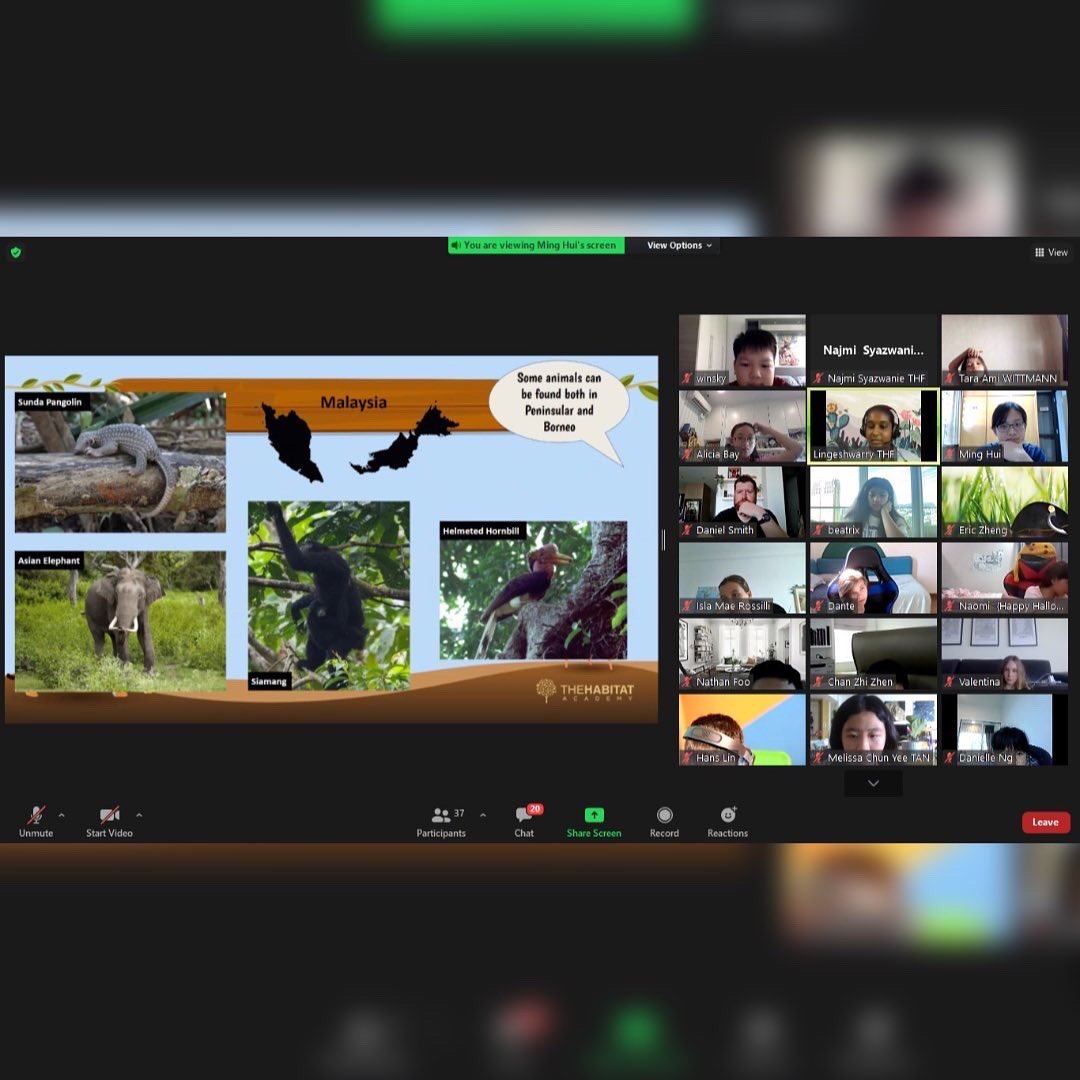Click muted mic icon on Melissa Chun Yee TAN
The width and height of the screenshot is (1080, 1080).
818,757
